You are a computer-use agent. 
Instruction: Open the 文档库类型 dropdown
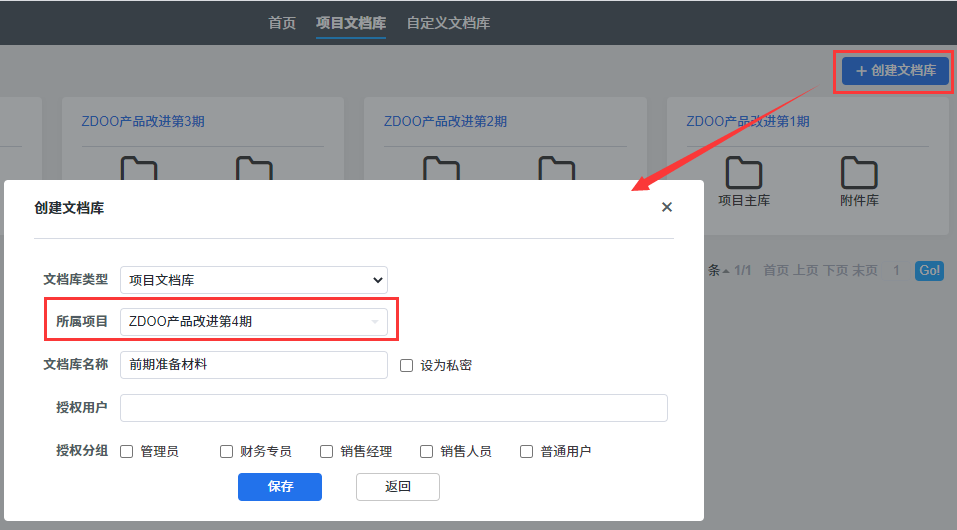point(254,280)
